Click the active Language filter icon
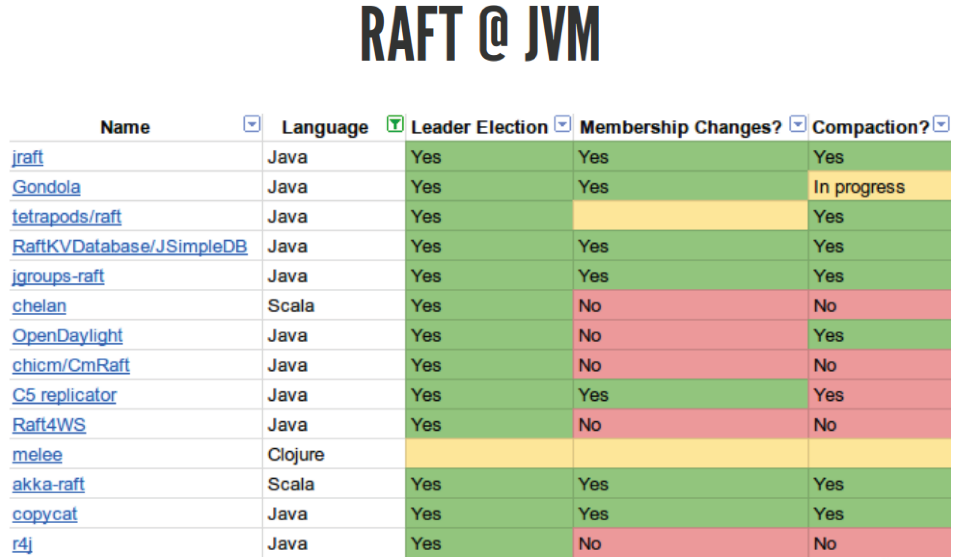Screen dimensions: 957x560 point(395,125)
